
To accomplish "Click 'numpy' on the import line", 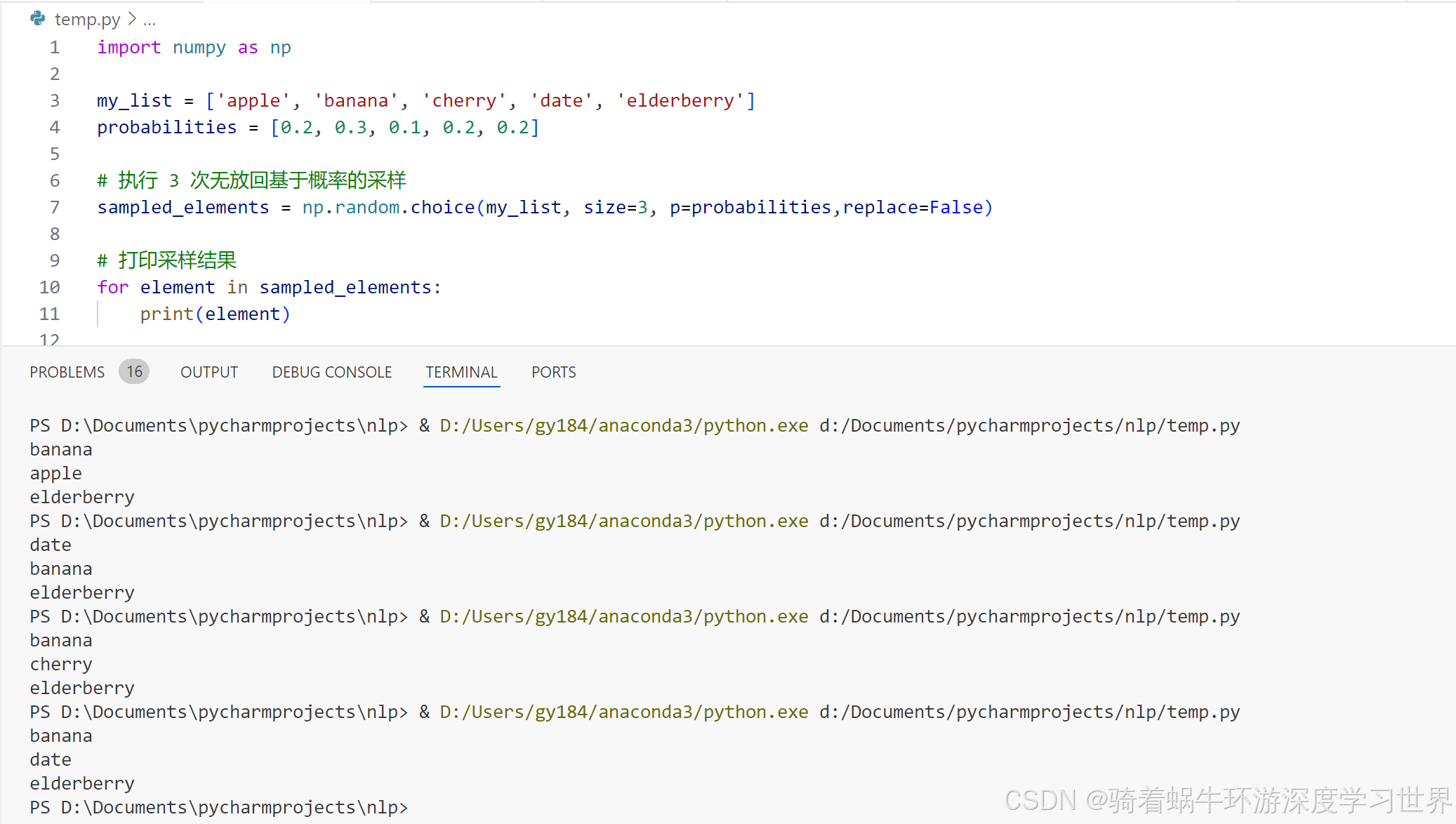I will [199, 47].
